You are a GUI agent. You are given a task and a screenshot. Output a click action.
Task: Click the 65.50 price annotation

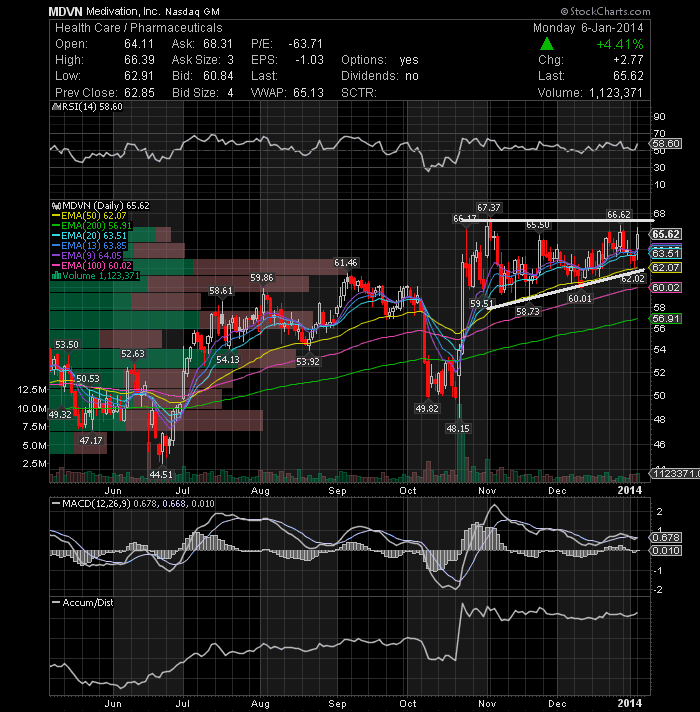(x=538, y=225)
